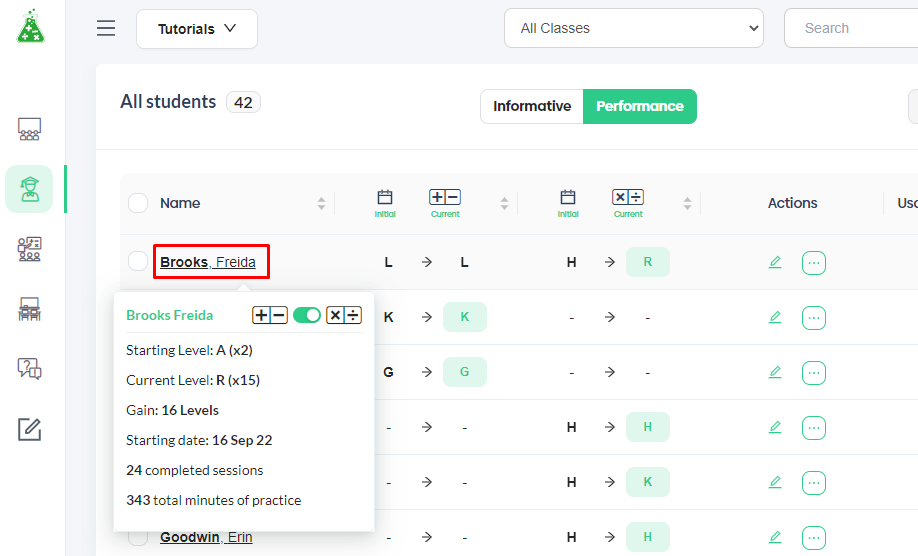This screenshot has width=918, height=556.
Task: Click the green K current level badge
Action: 465,317
